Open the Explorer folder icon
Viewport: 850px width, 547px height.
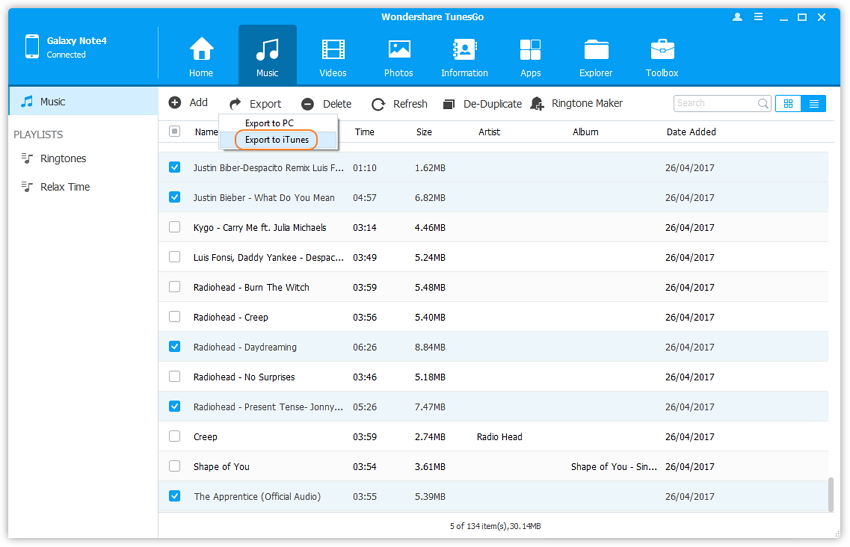tap(596, 50)
